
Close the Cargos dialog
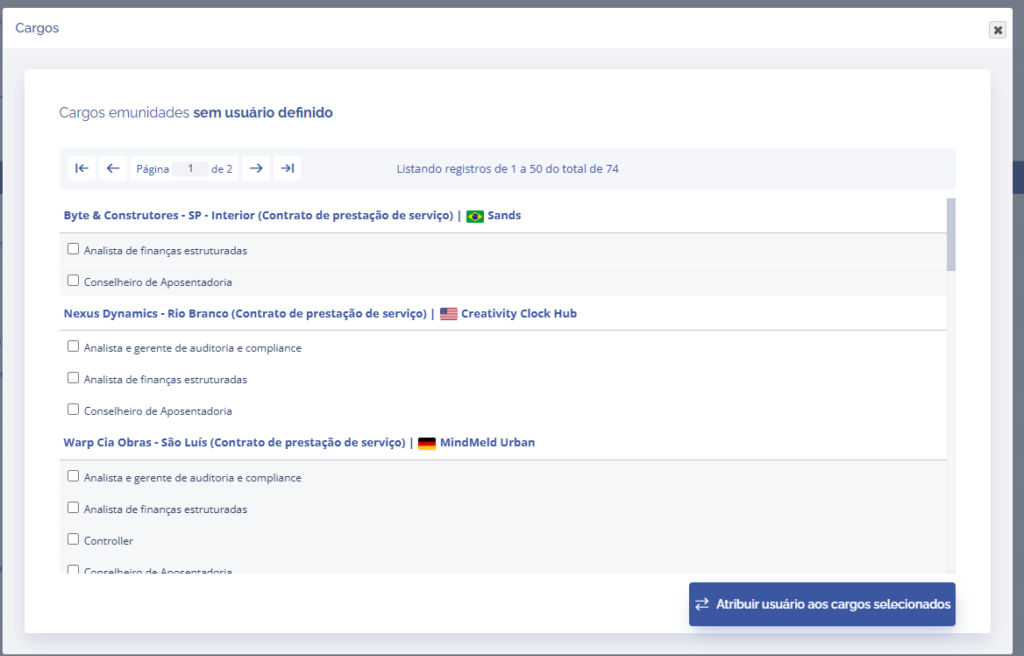pyautogui.click(x=997, y=30)
